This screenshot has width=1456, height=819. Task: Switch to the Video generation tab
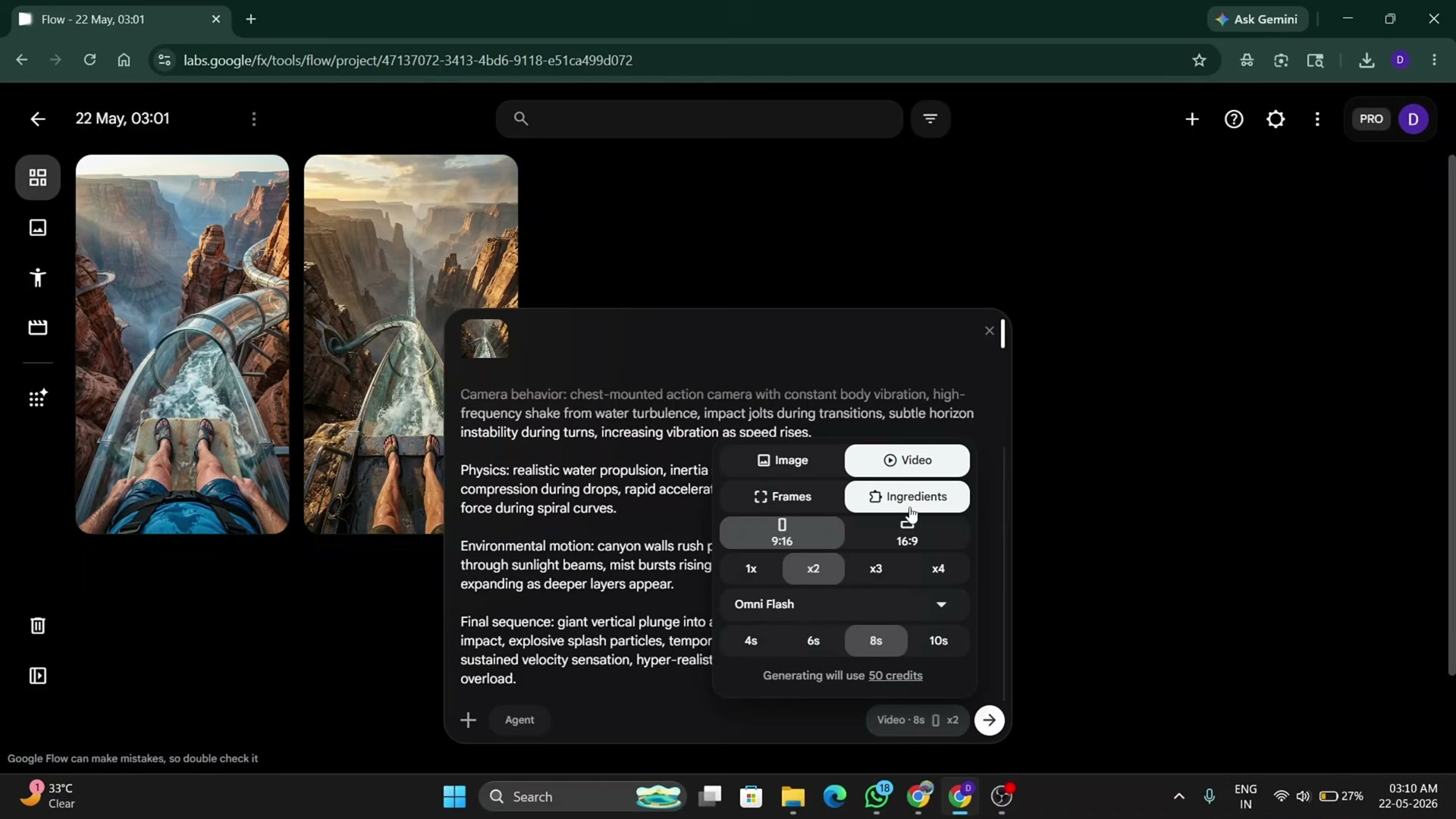(x=907, y=460)
